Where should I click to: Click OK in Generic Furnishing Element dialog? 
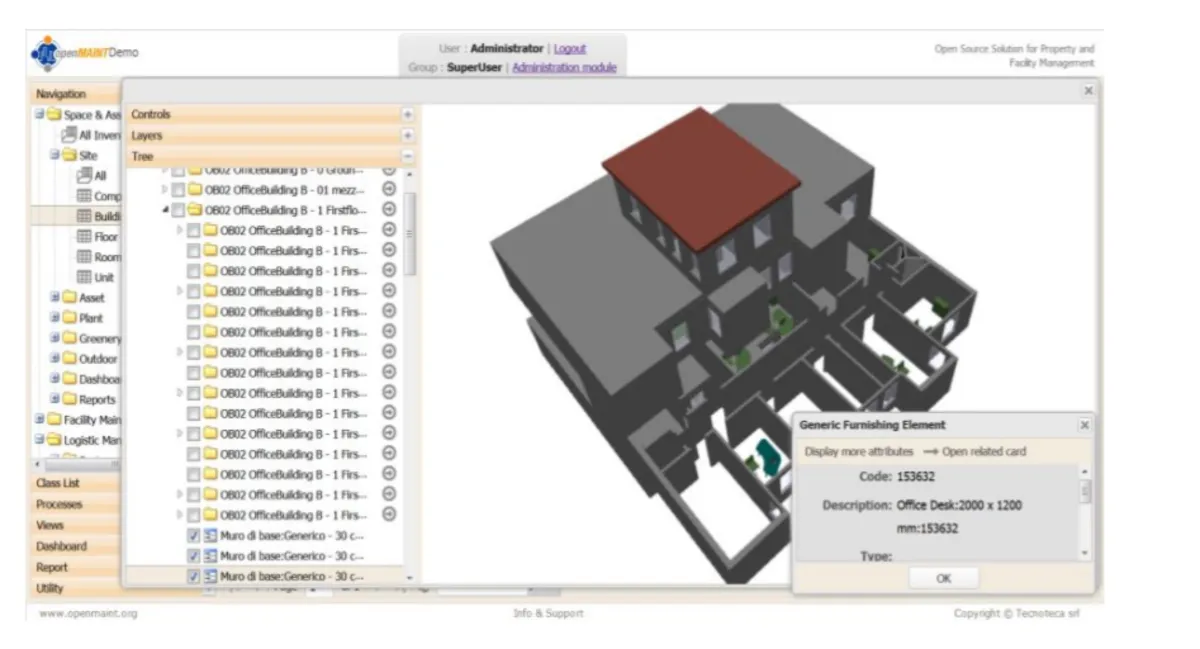(x=944, y=578)
